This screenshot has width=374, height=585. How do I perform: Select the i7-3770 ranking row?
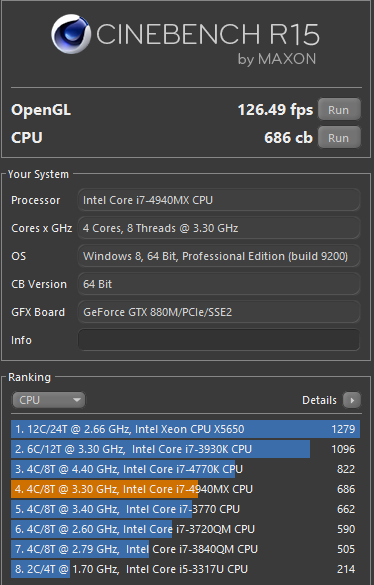point(186,509)
